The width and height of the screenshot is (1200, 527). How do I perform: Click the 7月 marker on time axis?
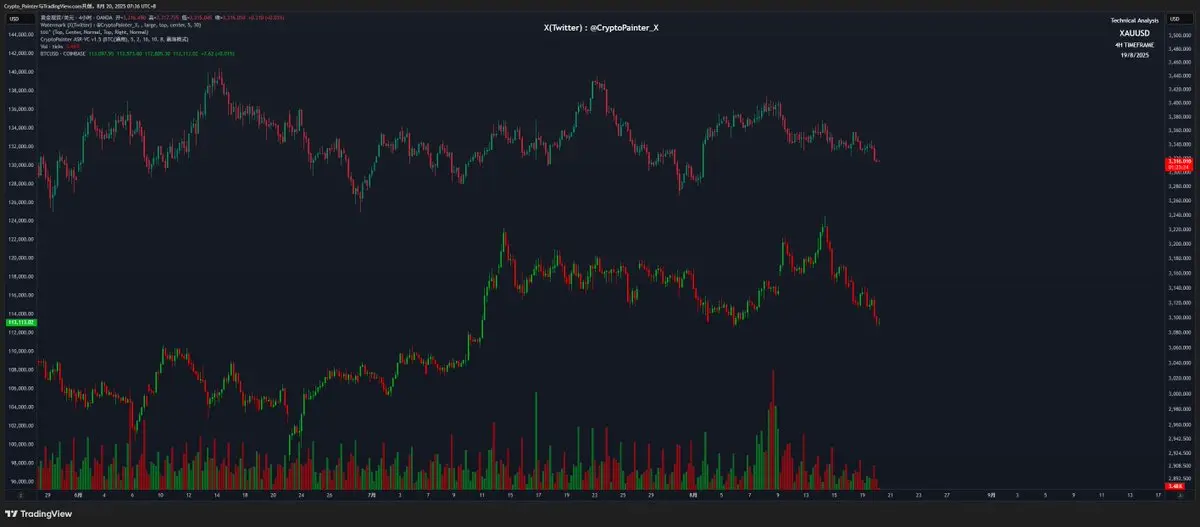click(372, 495)
